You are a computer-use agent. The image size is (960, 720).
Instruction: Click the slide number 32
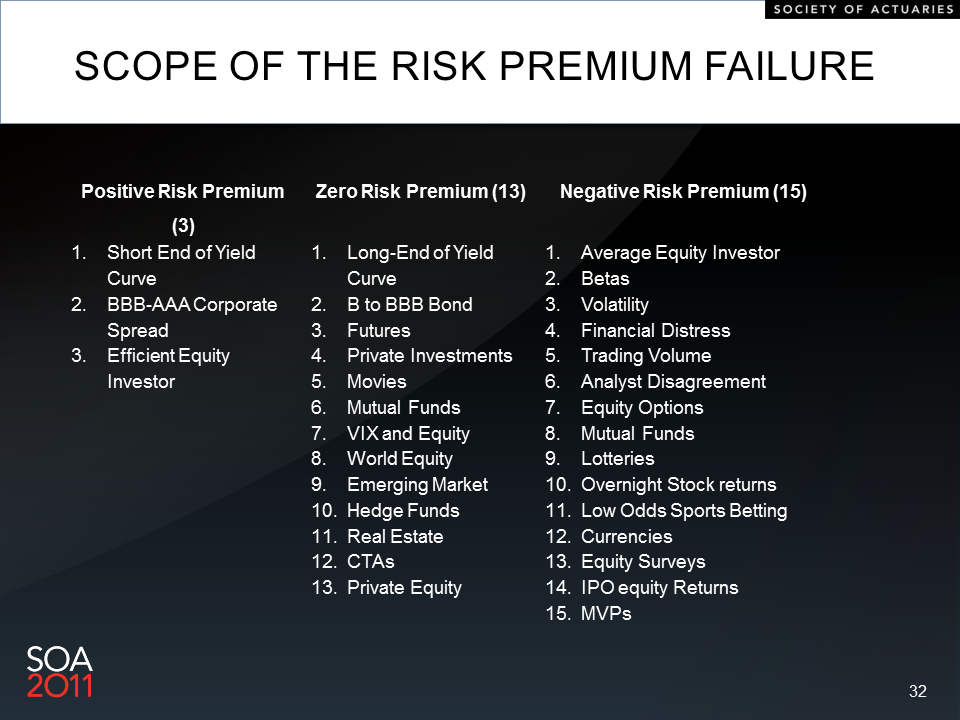[x=917, y=691]
